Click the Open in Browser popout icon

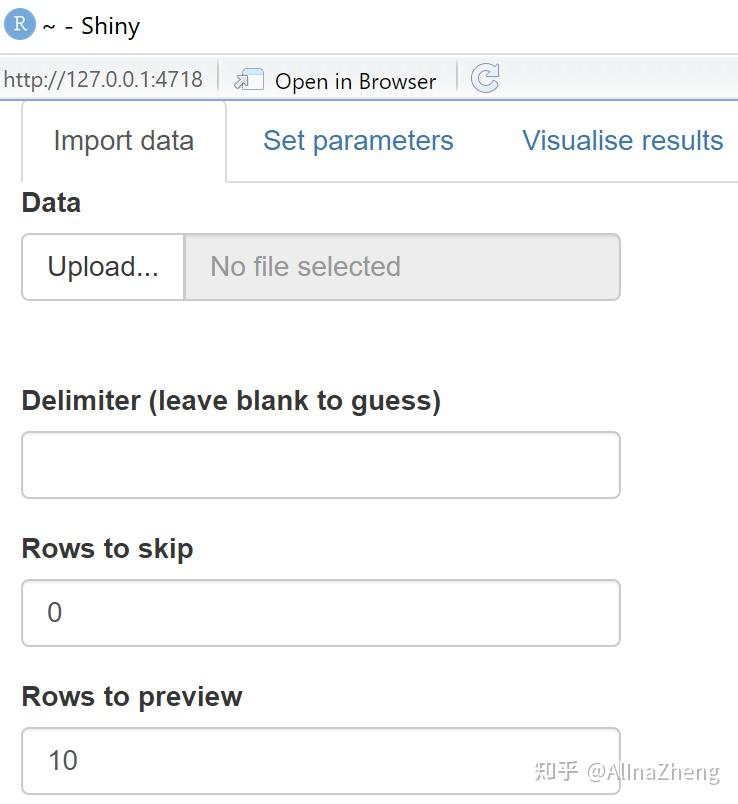(x=249, y=80)
